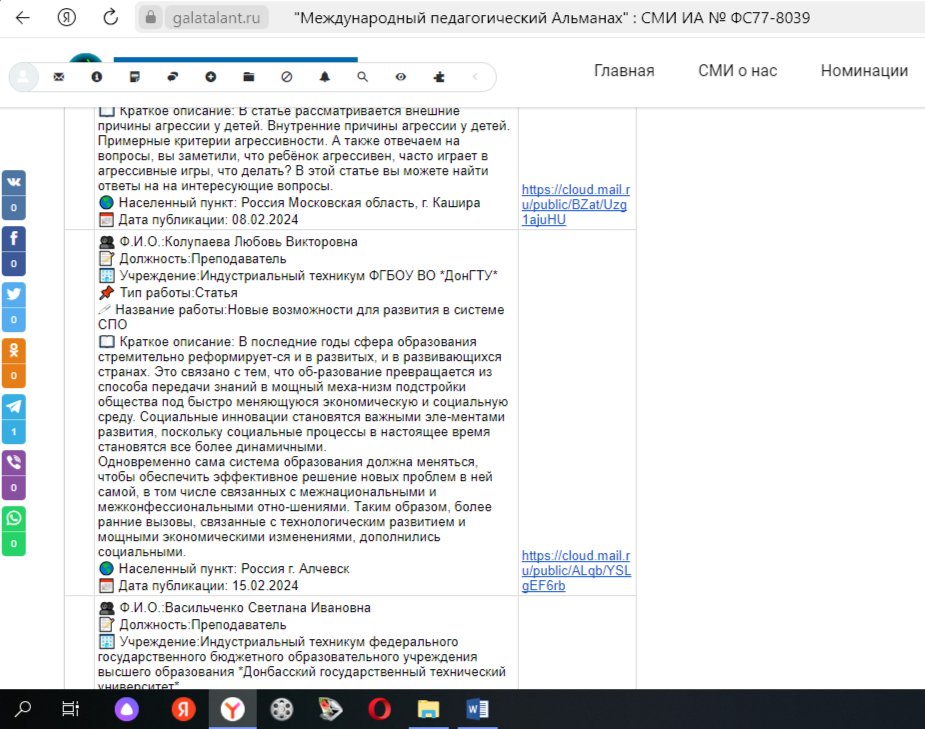Image resolution: width=925 pixels, height=729 pixels.
Task: Share the page on Telegram
Action: point(14,407)
